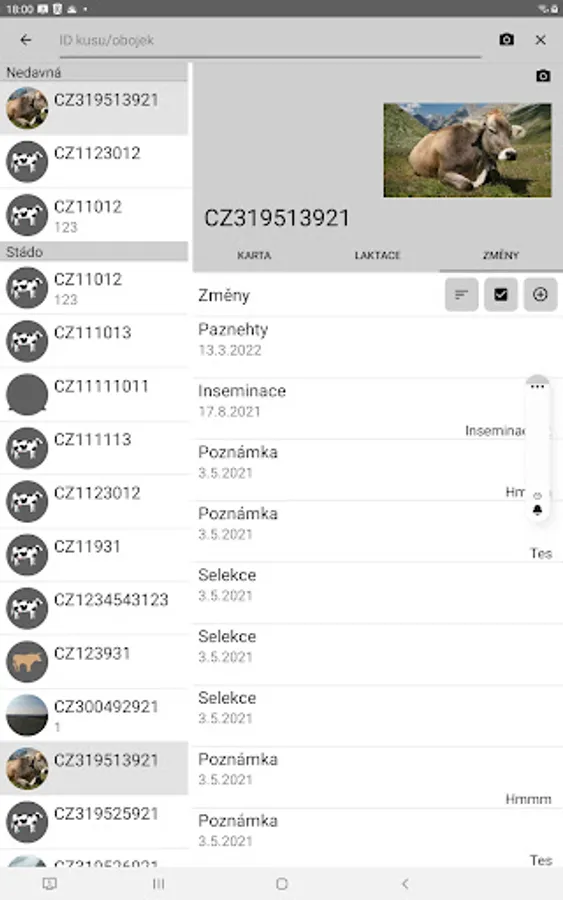
Task: Tap Android recent apps button
Action: [x=158, y=884]
